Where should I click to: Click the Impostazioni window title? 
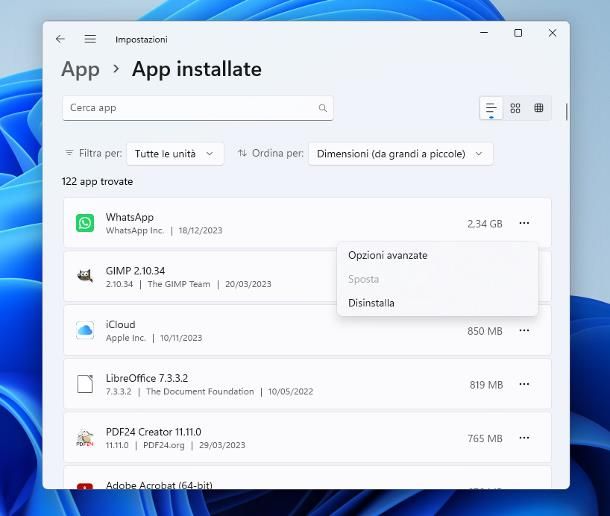(x=141, y=39)
